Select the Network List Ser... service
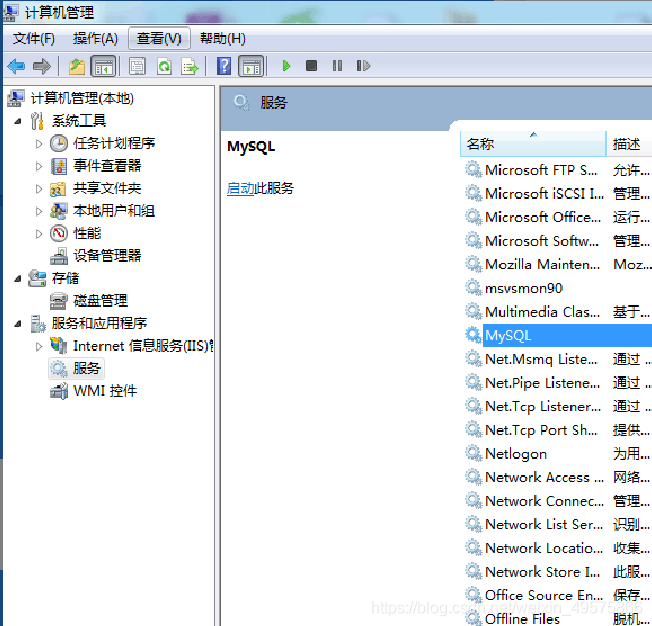652x626 pixels. pyautogui.click(x=544, y=525)
